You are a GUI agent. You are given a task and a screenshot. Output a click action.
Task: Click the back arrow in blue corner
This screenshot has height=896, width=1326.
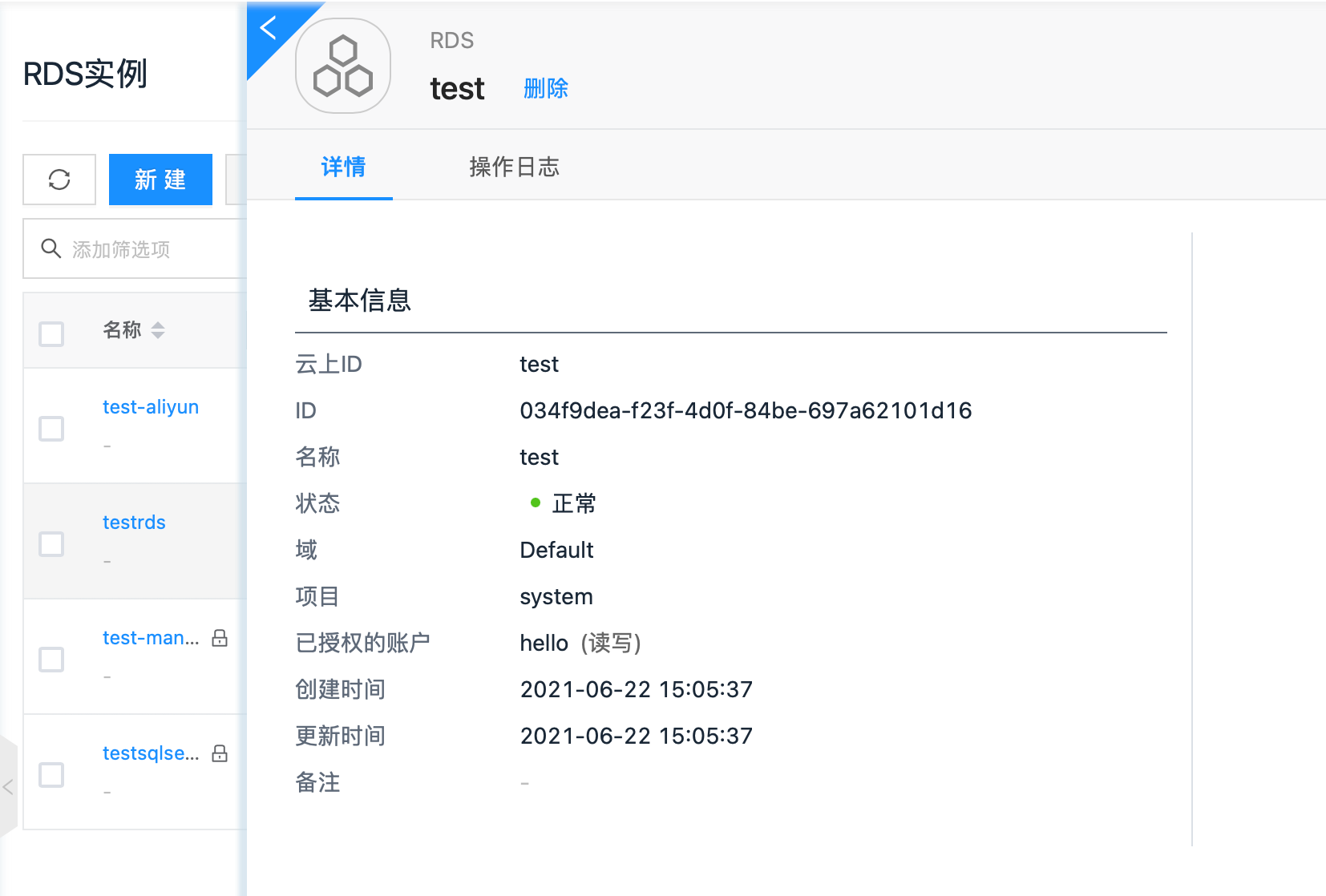(x=269, y=28)
